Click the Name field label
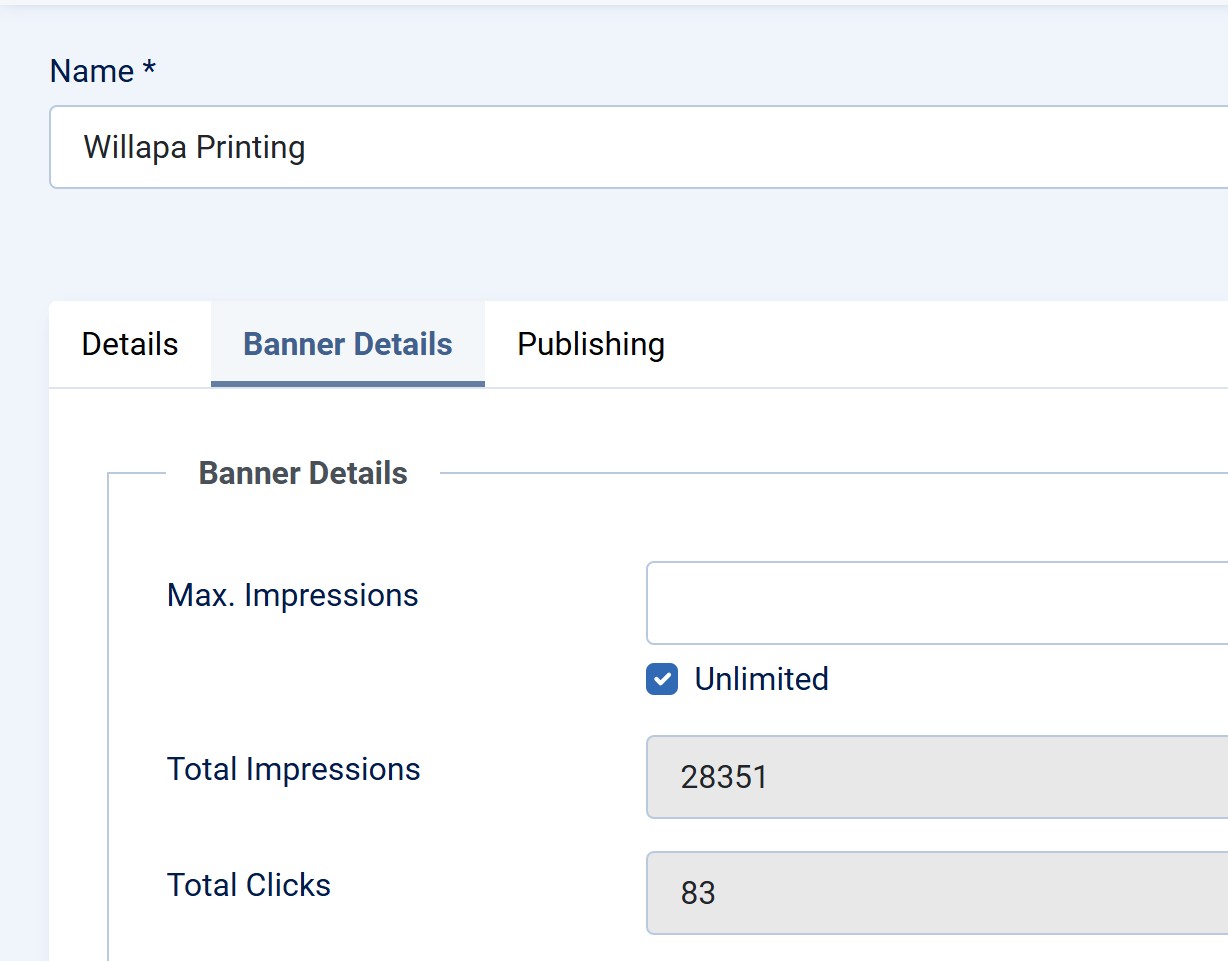 click(x=92, y=71)
